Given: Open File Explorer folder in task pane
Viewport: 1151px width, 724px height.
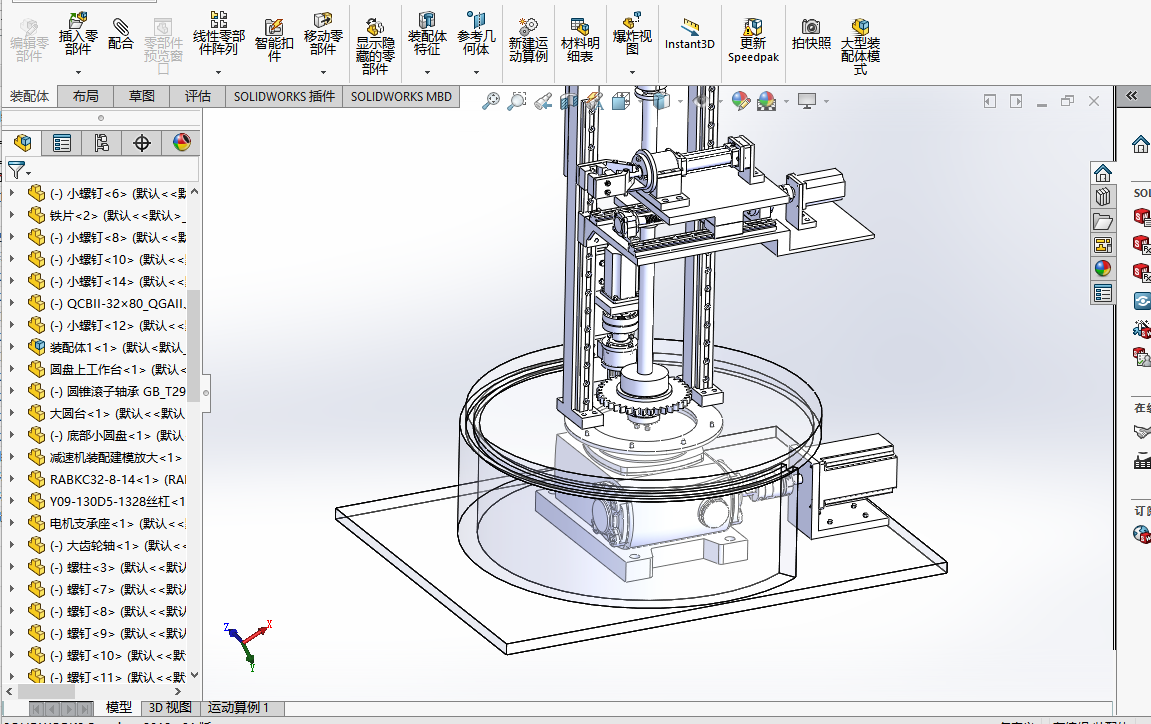Looking at the screenshot, I should point(1103,221).
